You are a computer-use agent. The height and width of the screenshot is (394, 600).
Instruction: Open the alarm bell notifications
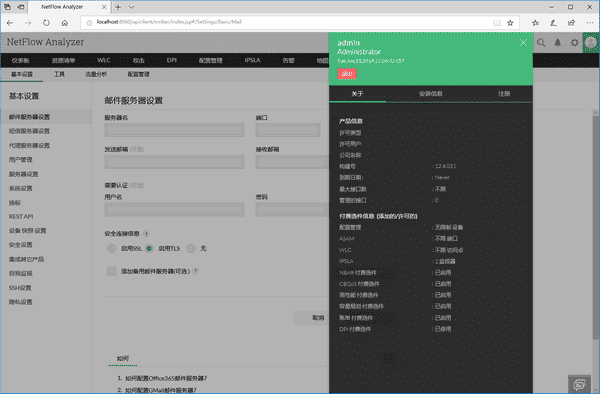pos(558,42)
